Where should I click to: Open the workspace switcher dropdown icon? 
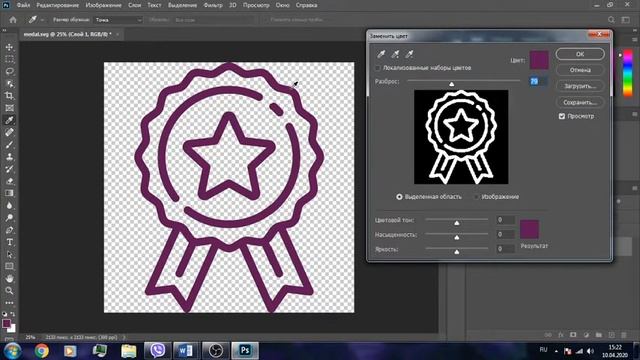(626, 20)
